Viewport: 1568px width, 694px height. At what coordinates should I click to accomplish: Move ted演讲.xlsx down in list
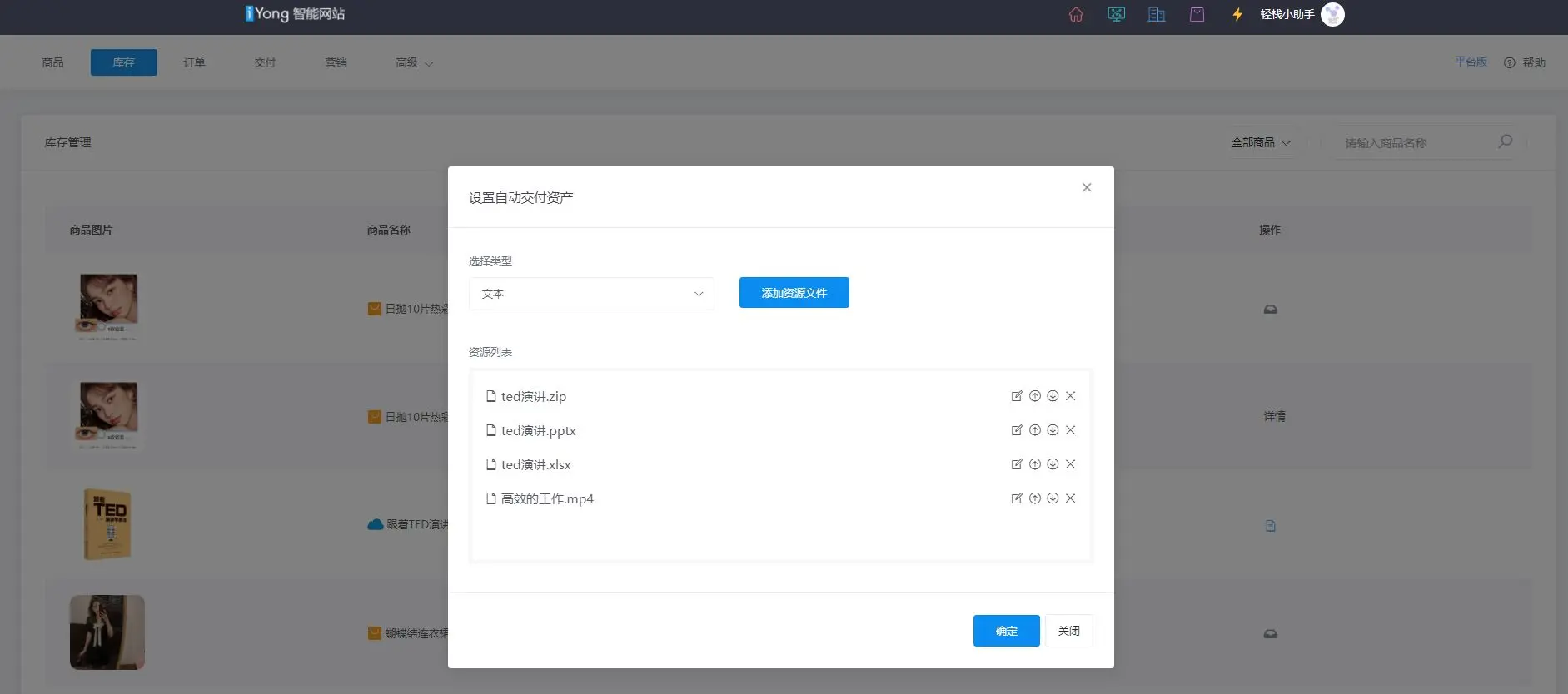coord(1053,464)
